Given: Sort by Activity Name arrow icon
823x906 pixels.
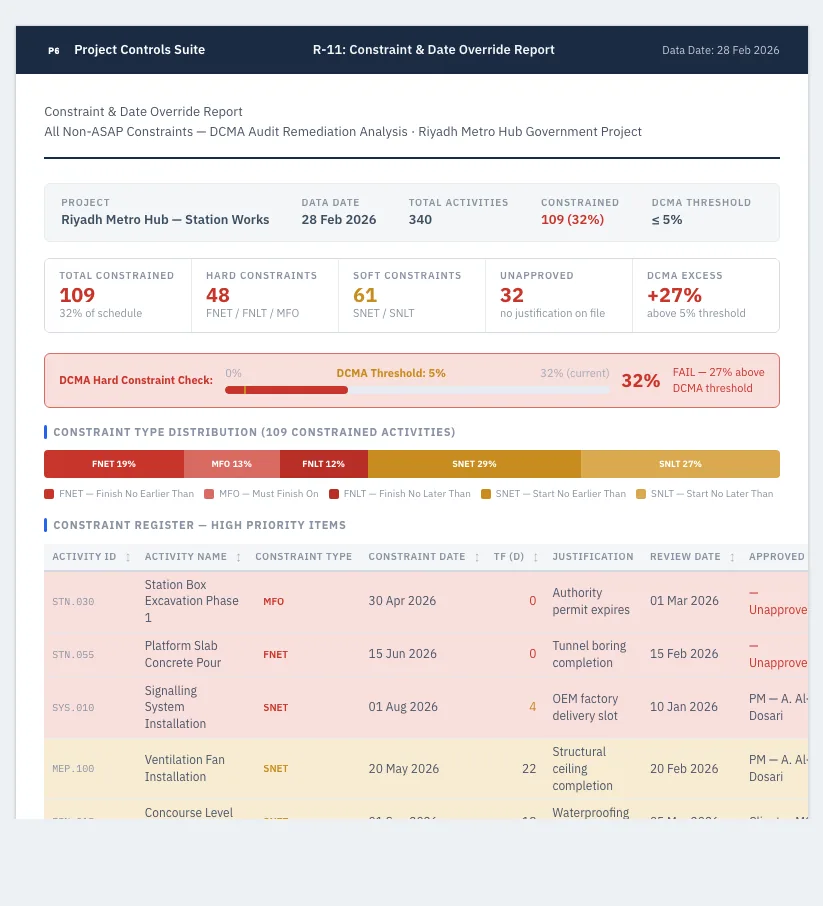Looking at the screenshot, I should pos(238,557).
